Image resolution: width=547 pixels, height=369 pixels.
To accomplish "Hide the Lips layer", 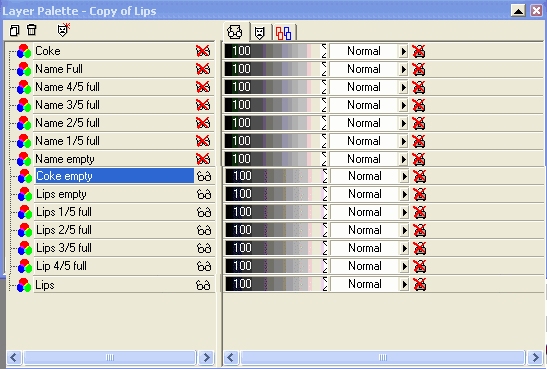I will (203, 286).
